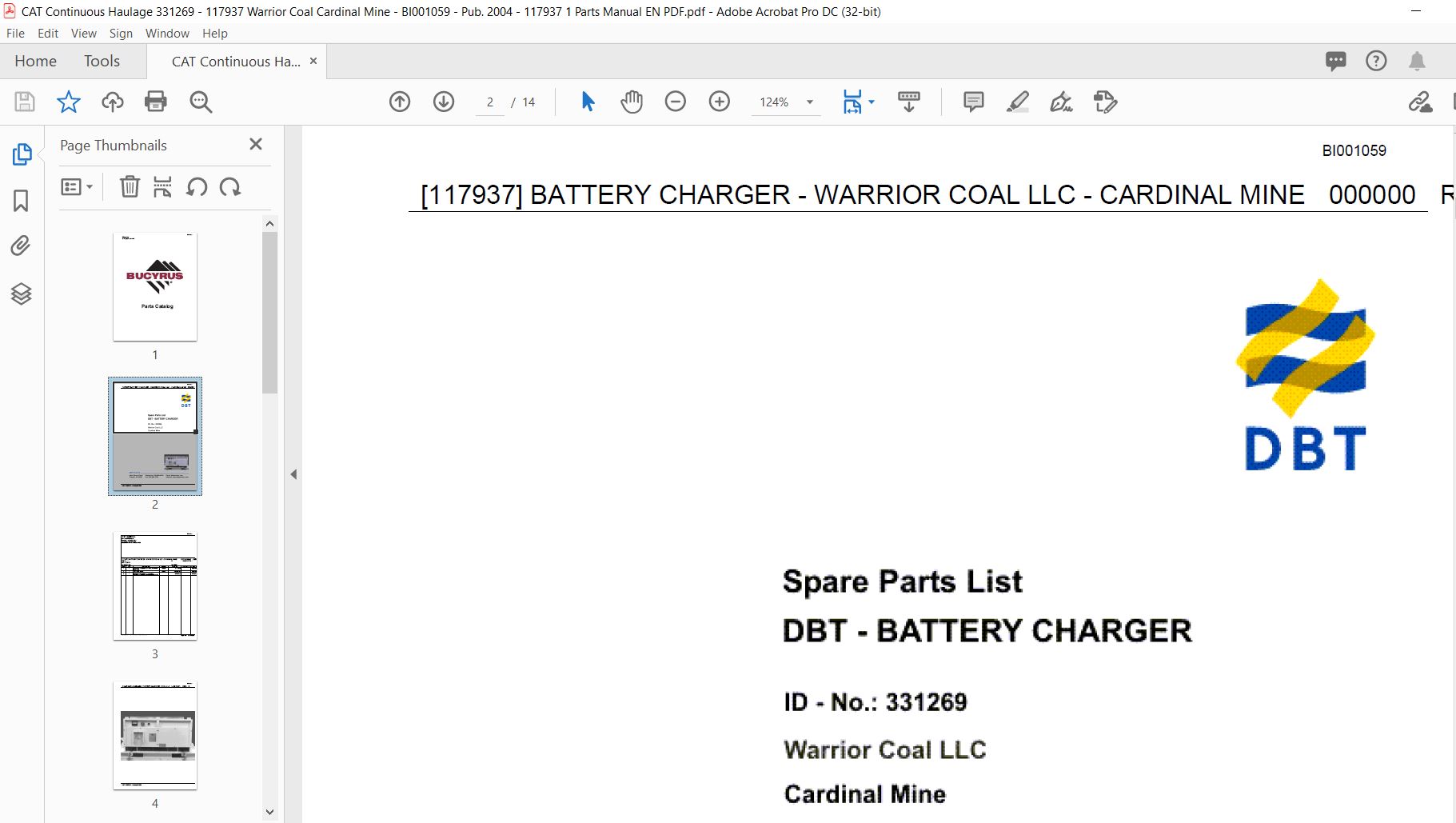Add a sticky note comment
1456x823 pixels.
pyautogui.click(x=974, y=102)
